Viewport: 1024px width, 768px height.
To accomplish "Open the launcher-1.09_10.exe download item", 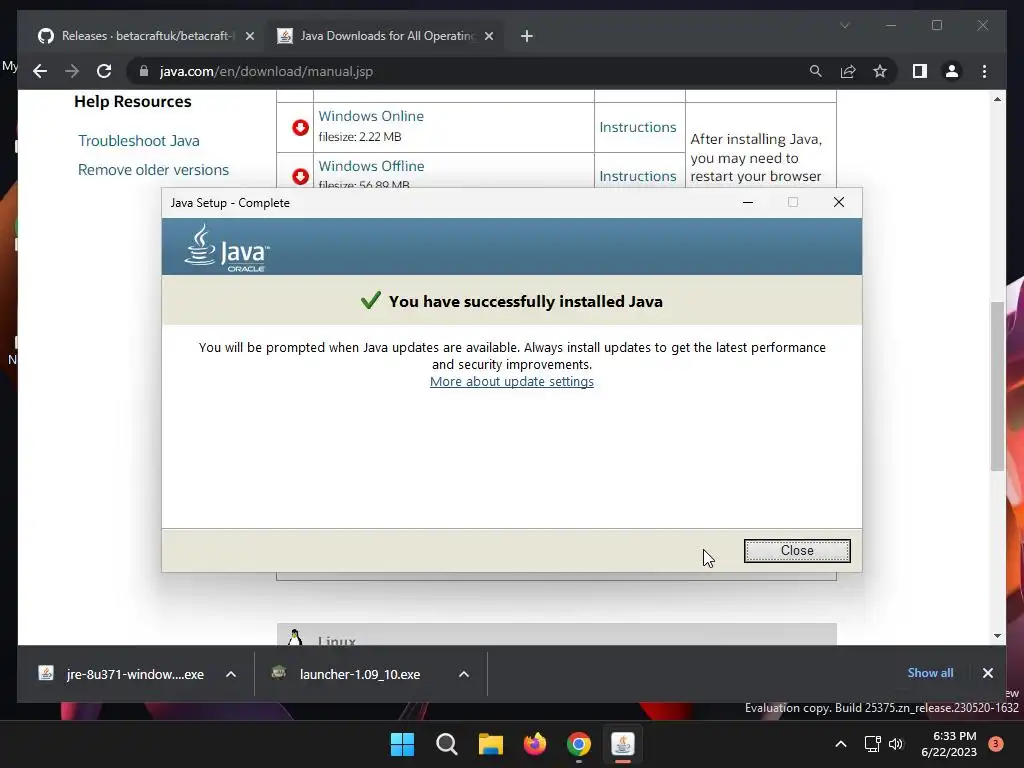I will click(x=347, y=674).
